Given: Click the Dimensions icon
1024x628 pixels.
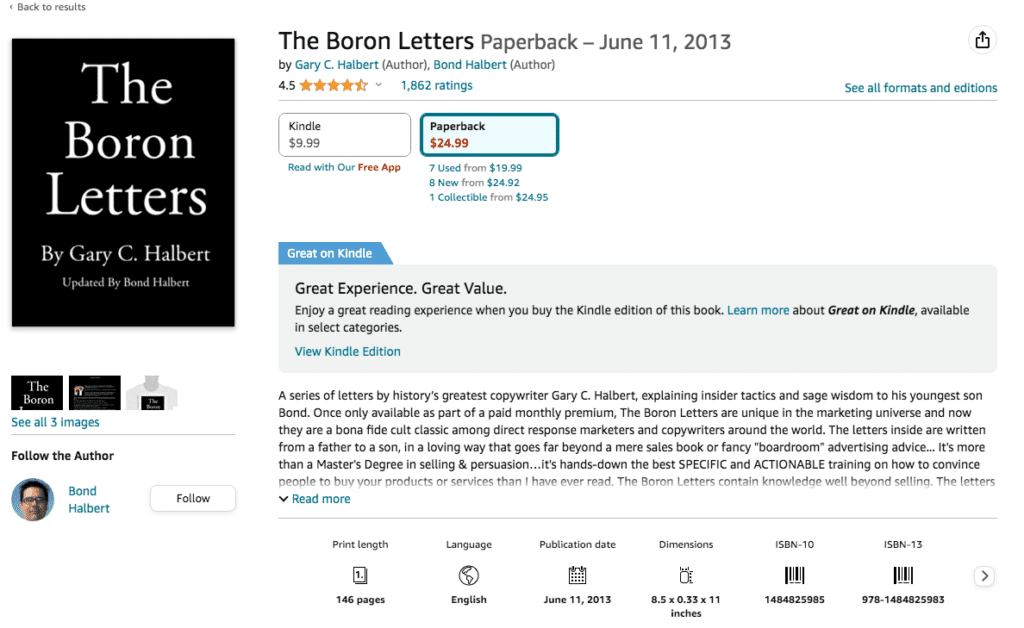Looking at the screenshot, I should pyautogui.click(x=686, y=575).
